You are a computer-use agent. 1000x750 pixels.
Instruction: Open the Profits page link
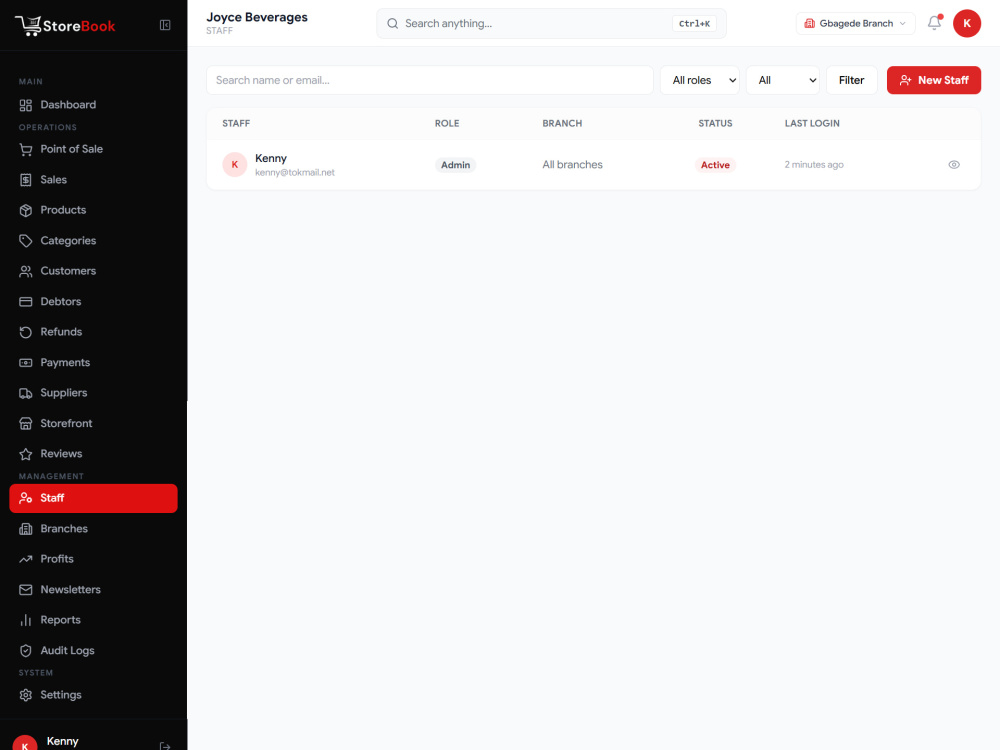(93, 559)
